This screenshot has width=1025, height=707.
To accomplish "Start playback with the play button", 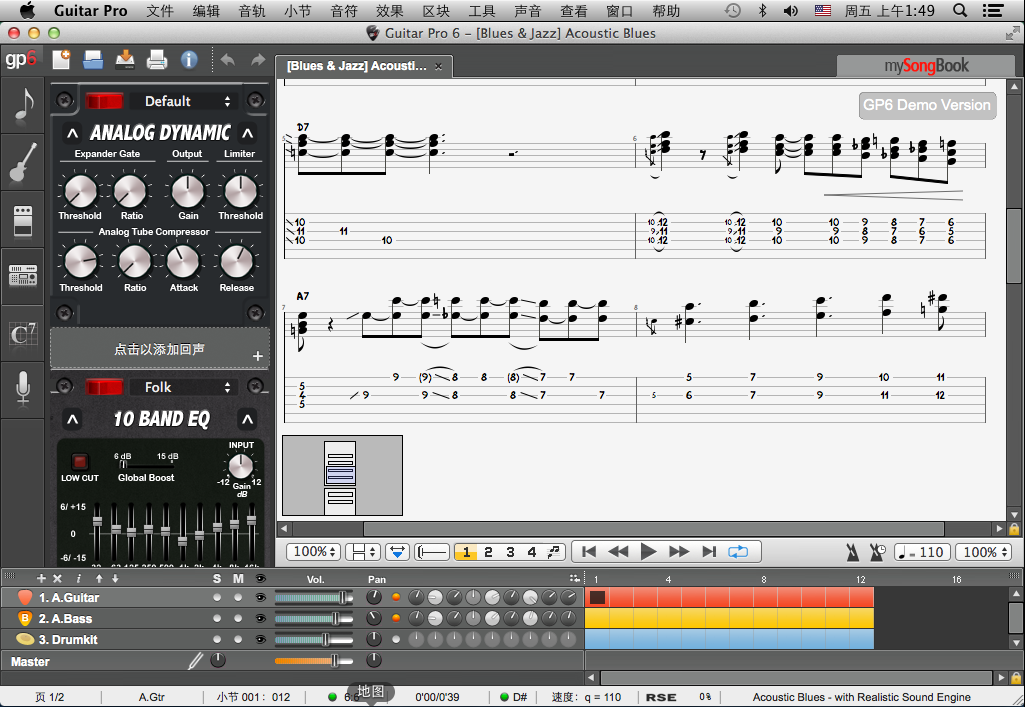I will coord(648,550).
